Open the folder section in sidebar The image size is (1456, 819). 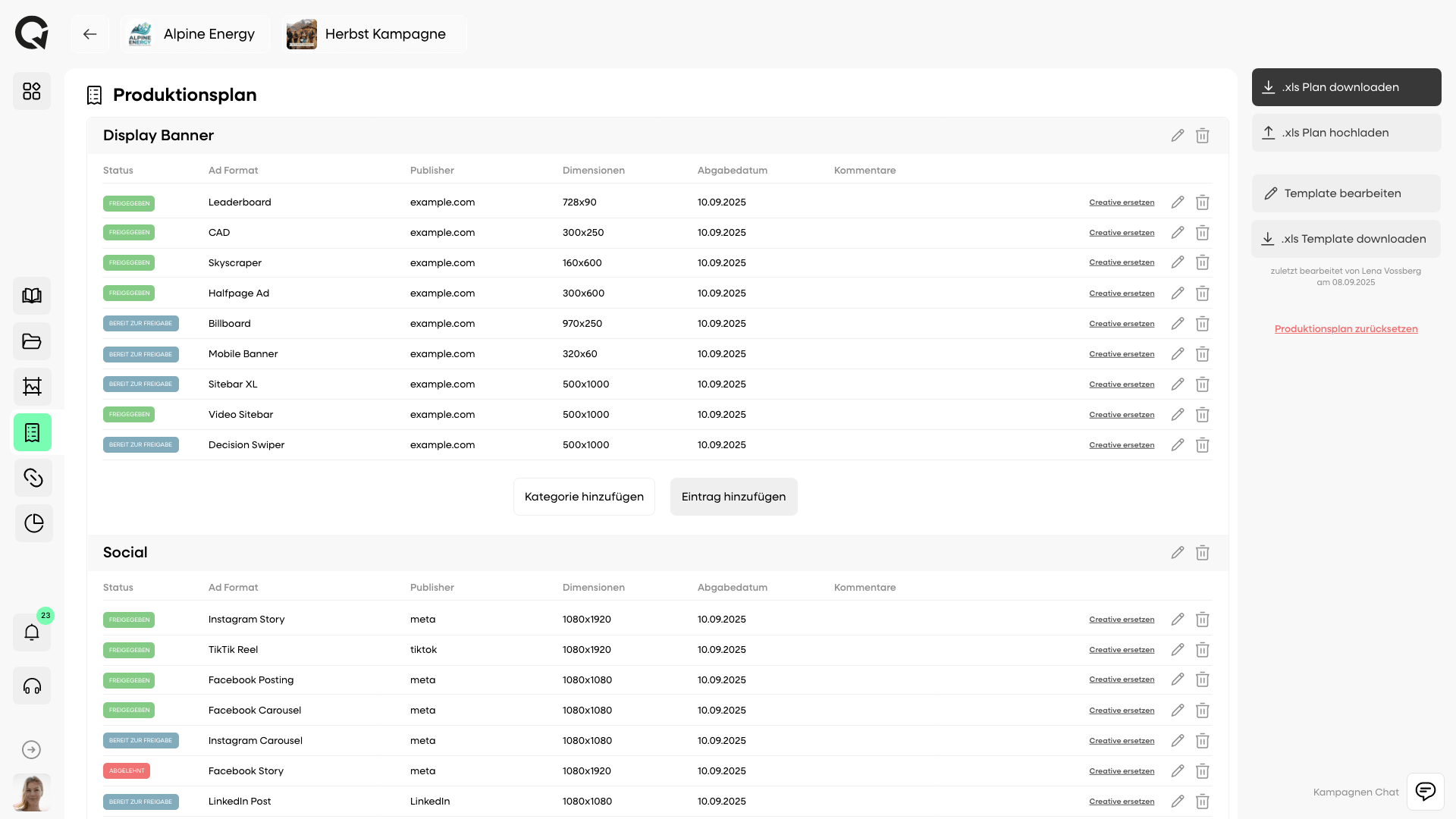[x=31, y=341]
